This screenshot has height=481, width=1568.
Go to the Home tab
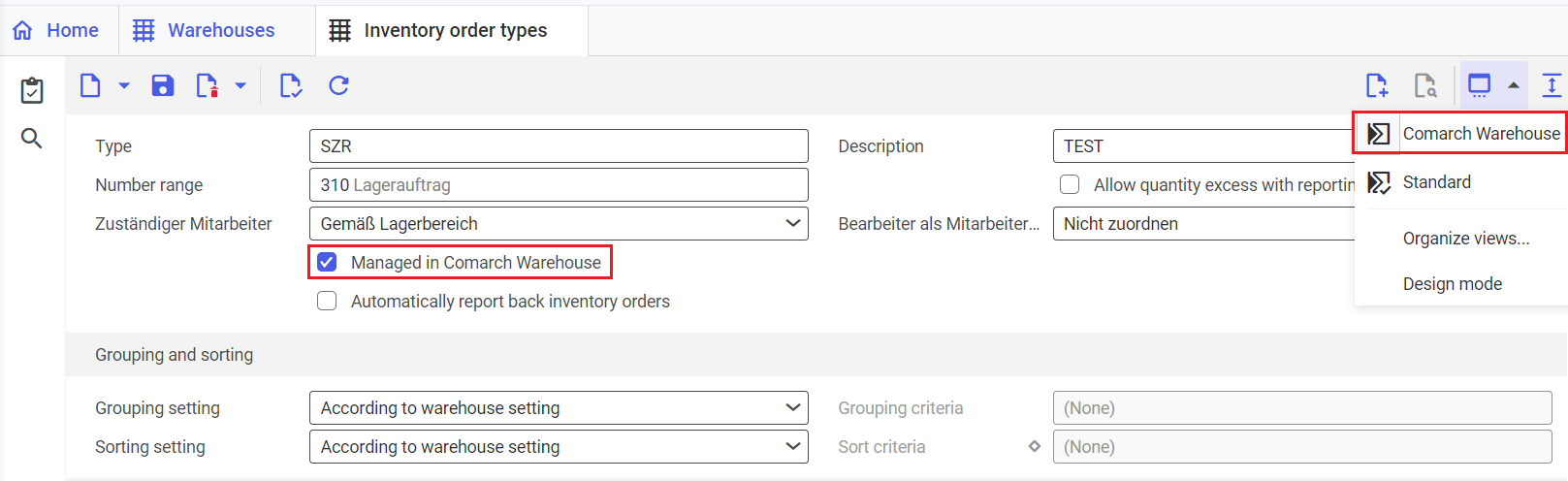[55, 30]
